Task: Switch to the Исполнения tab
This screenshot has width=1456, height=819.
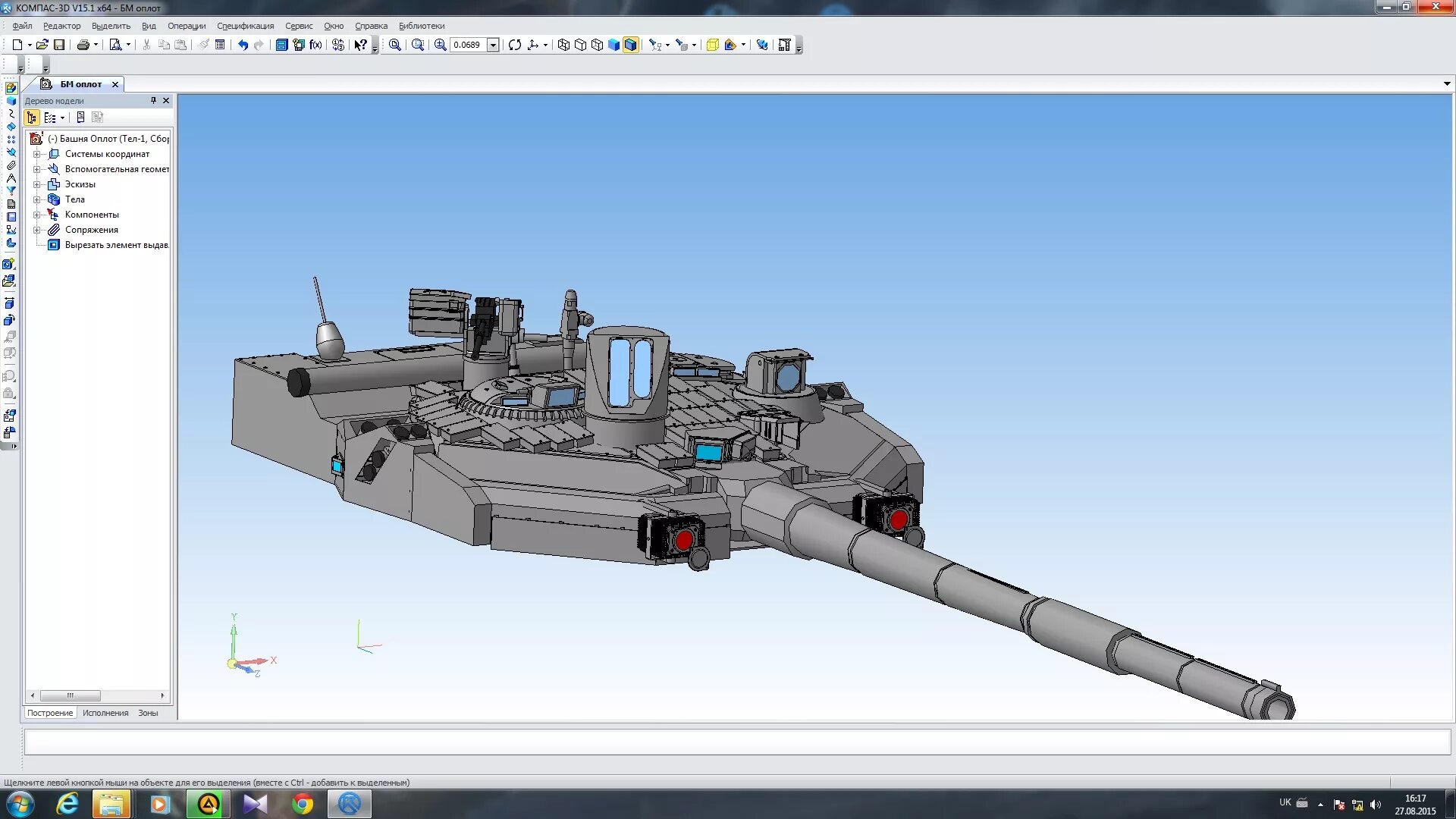Action: (x=105, y=713)
